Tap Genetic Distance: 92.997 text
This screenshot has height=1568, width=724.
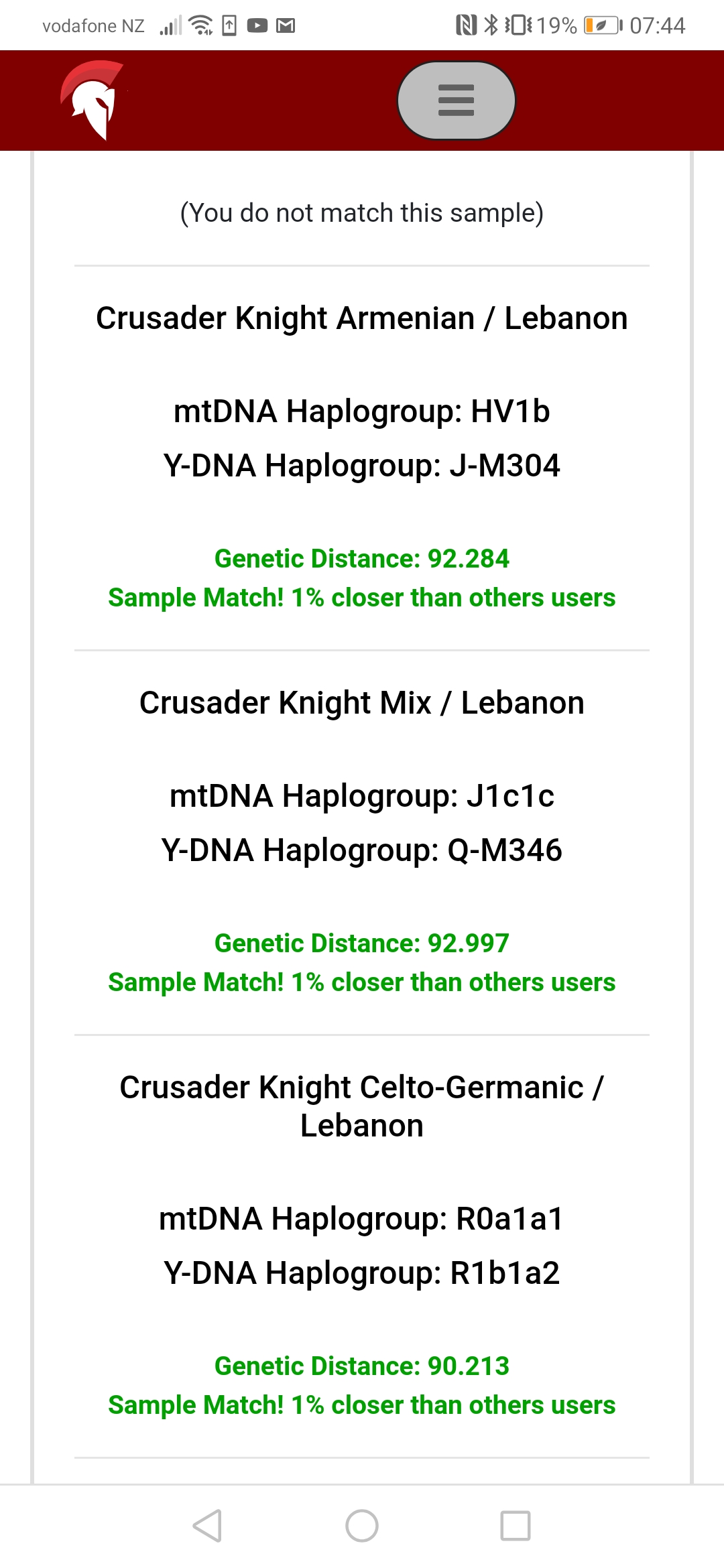click(362, 943)
